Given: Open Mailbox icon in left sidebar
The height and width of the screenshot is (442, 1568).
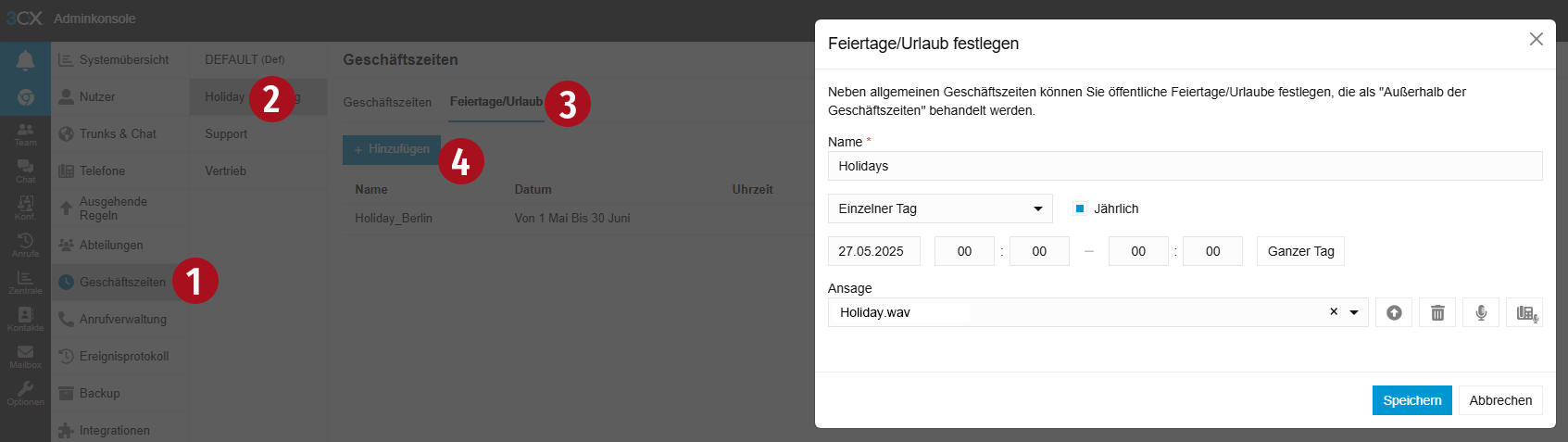Looking at the screenshot, I should point(25,357).
